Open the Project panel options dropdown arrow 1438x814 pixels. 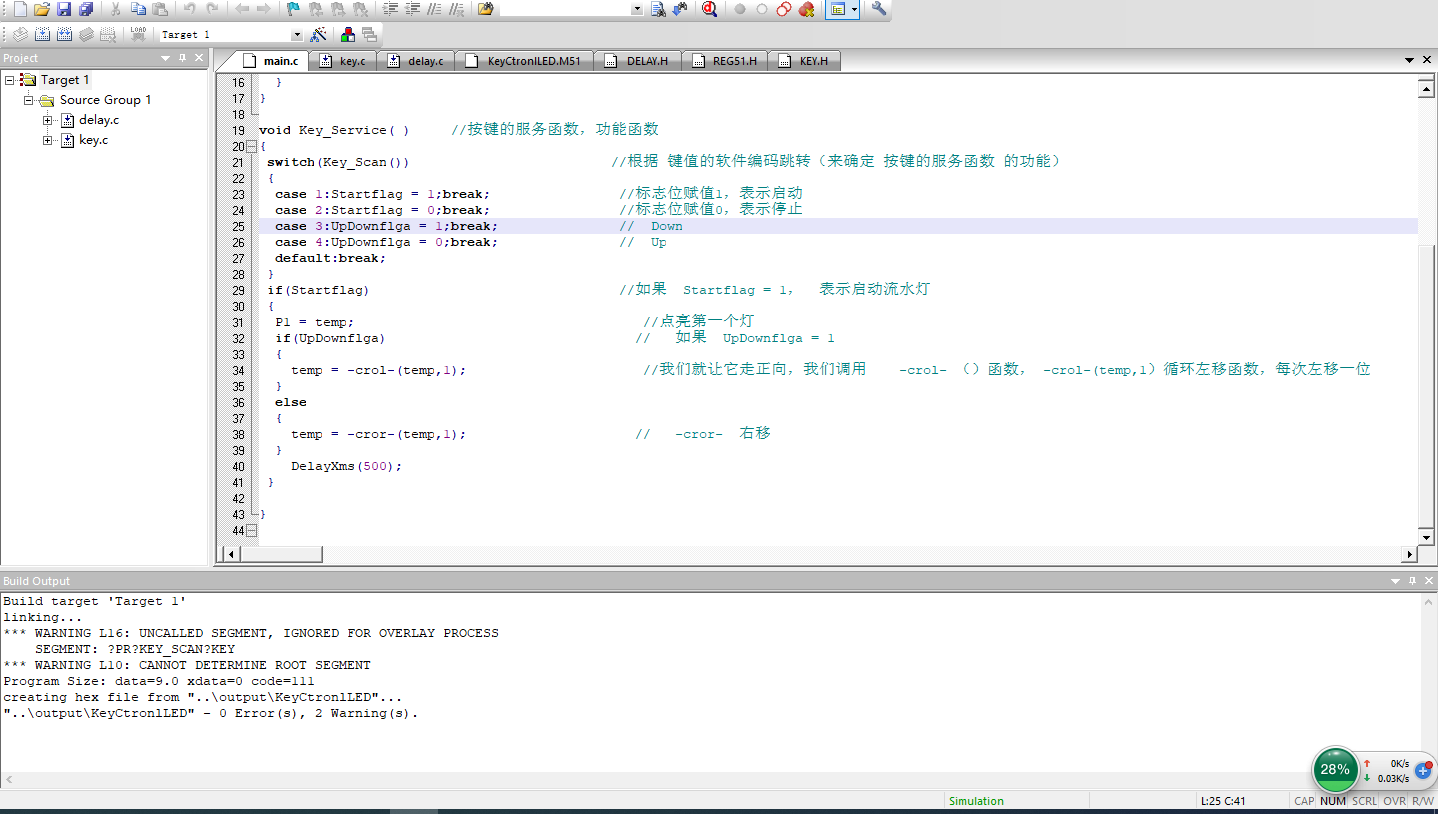pos(166,58)
